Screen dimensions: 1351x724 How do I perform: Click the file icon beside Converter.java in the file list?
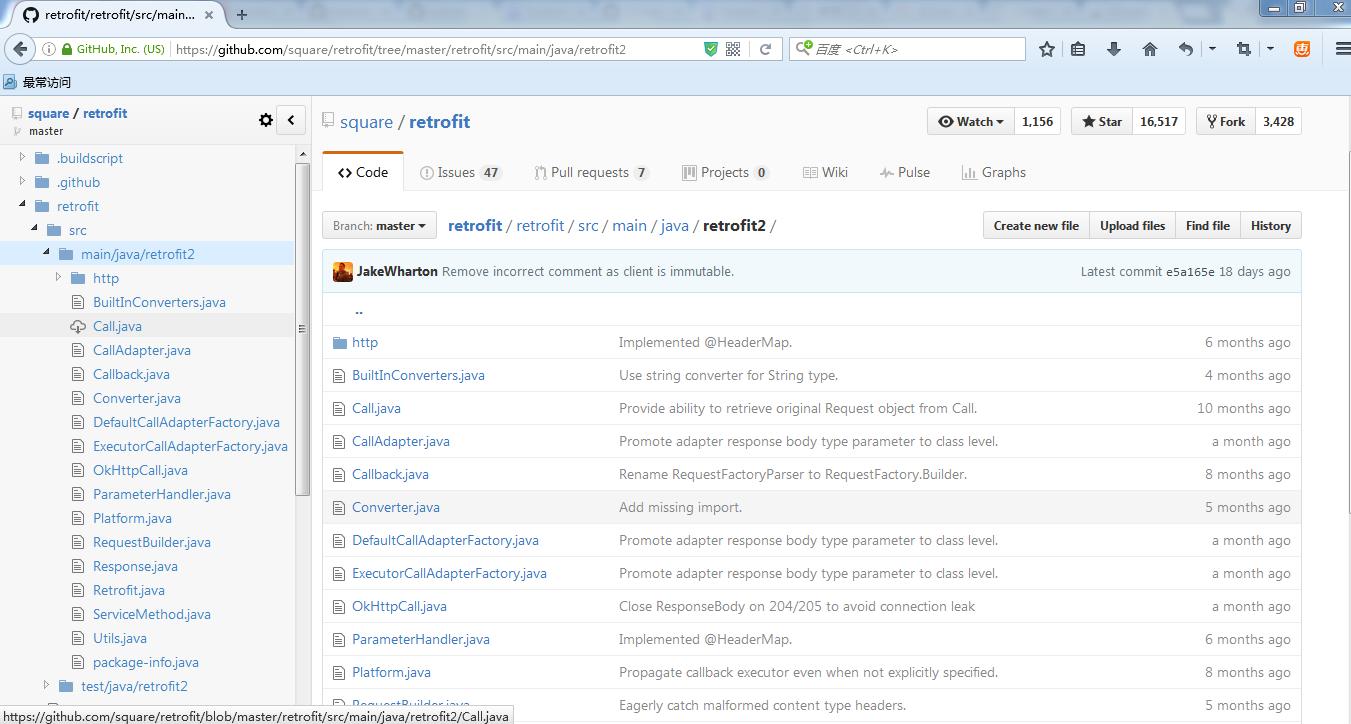pos(340,507)
